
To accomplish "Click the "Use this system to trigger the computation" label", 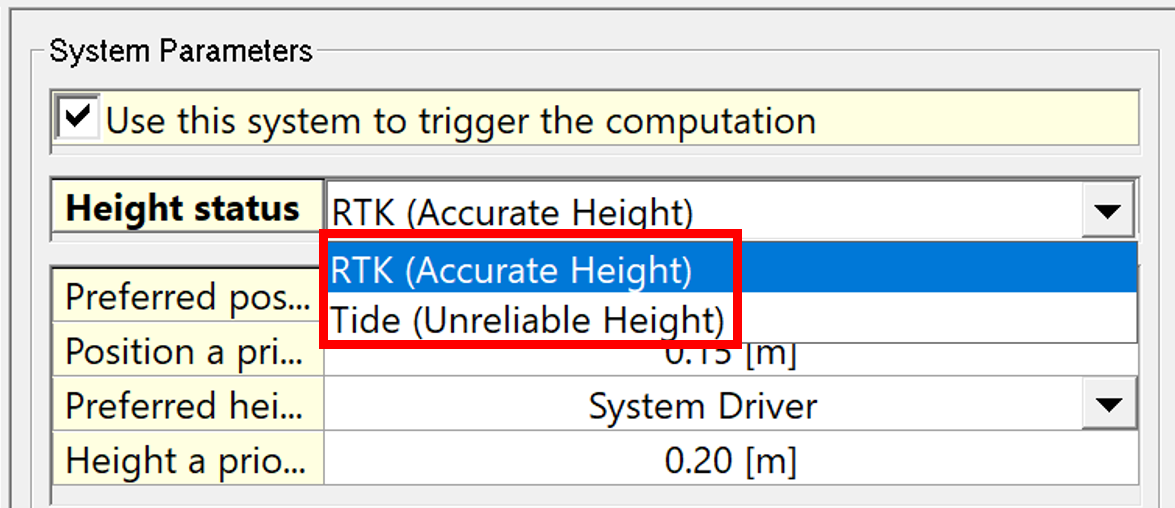I will (x=460, y=122).
